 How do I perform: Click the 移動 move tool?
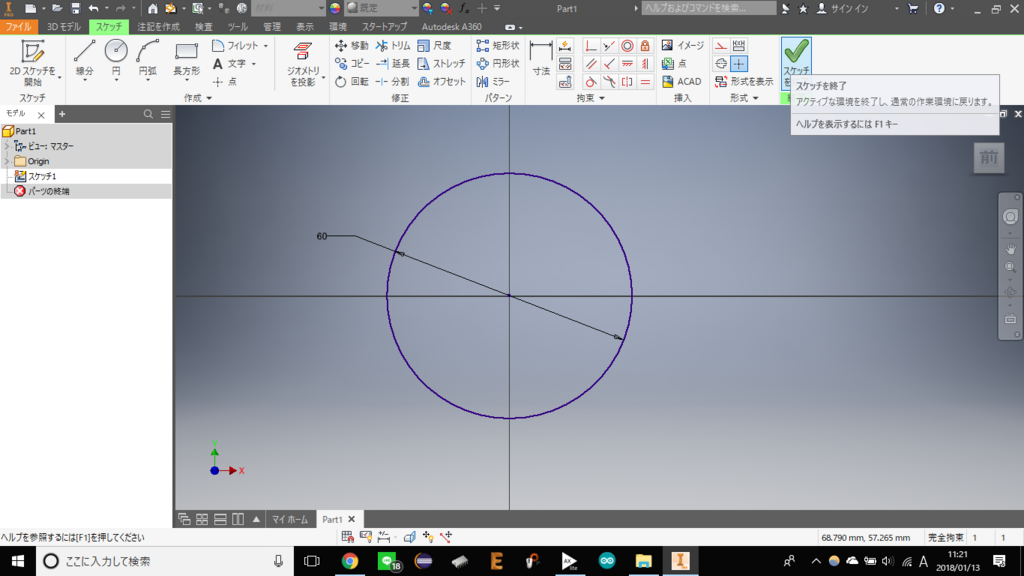coord(351,46)
